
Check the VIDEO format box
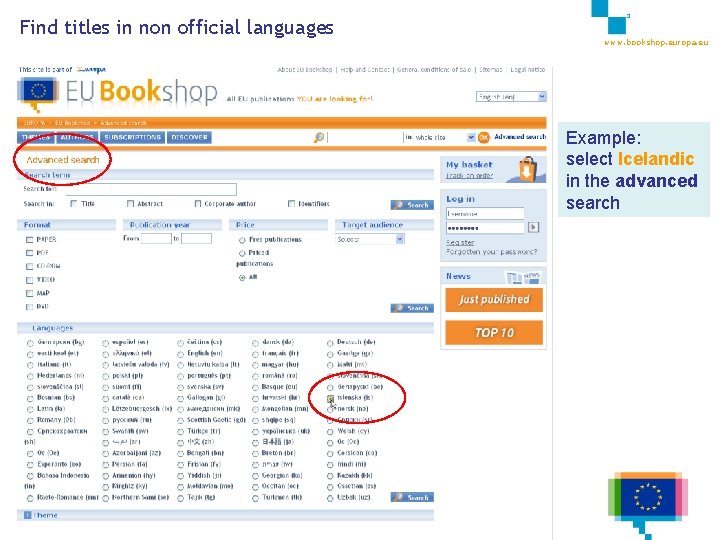29,280
